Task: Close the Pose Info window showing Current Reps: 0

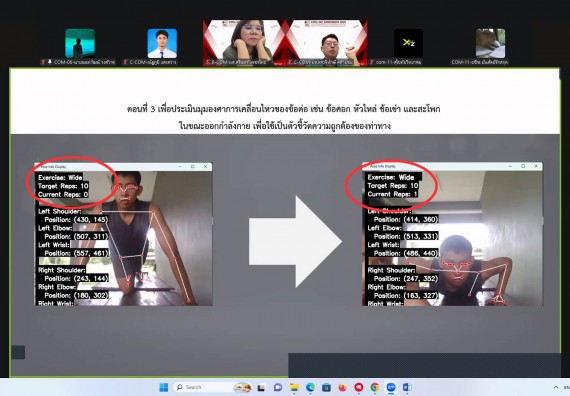Action: click(206, 167)
